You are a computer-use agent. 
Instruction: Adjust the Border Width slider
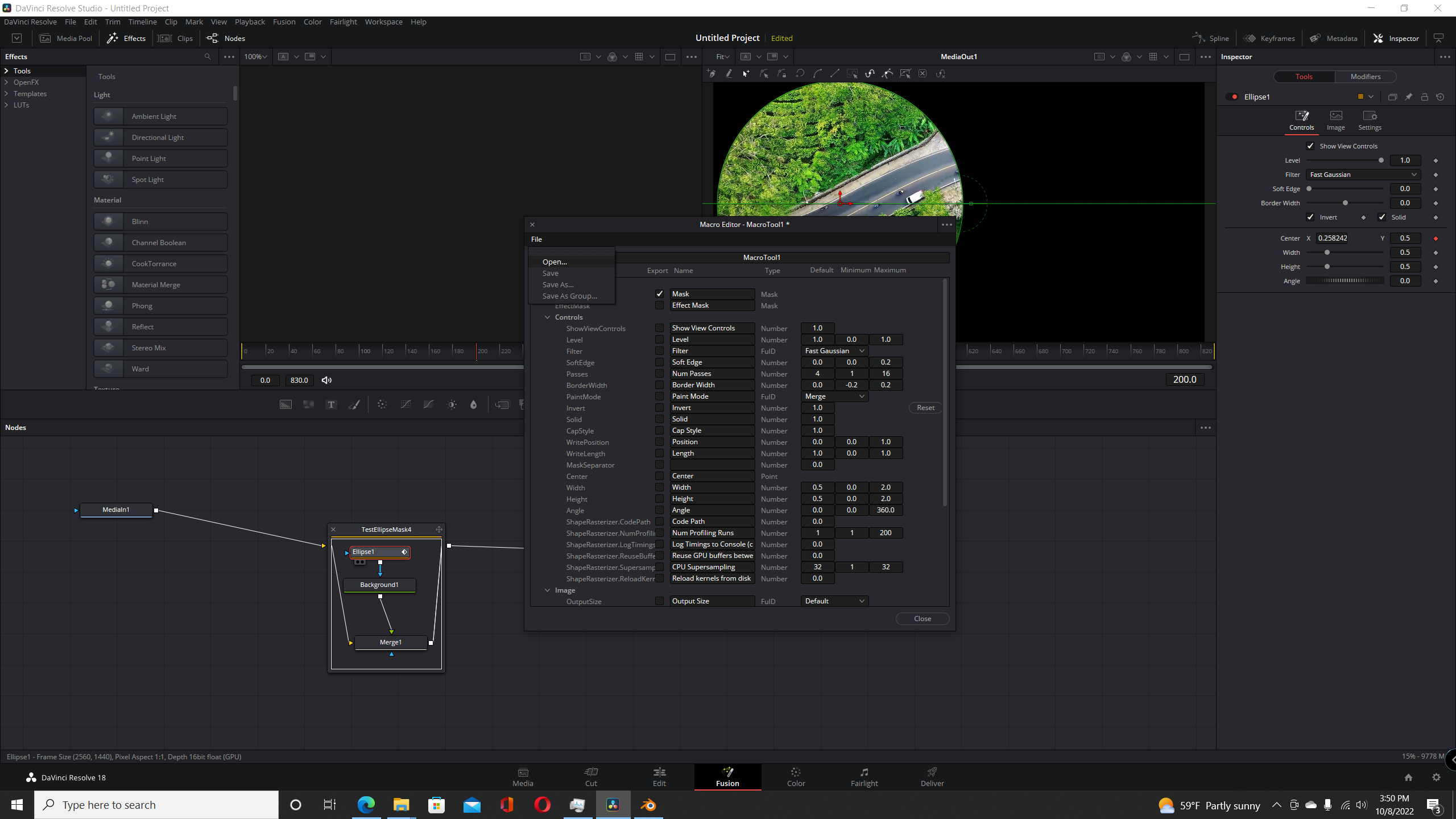coord(1345,203)
